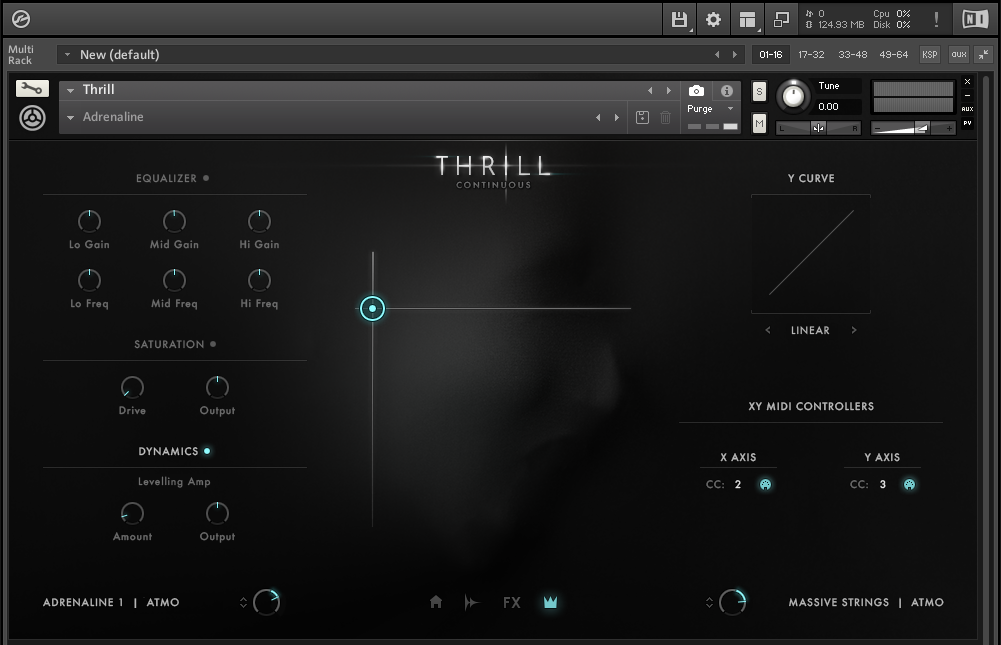Click the snapshot camera icon
Viewport: 1001px width, 645px height.
coord(696,91)
